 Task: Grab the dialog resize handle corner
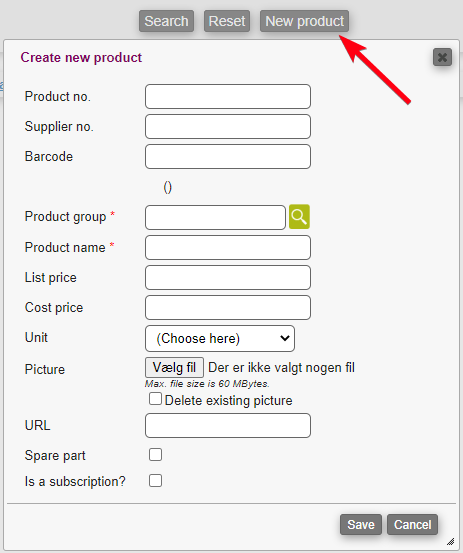point(451,541)
